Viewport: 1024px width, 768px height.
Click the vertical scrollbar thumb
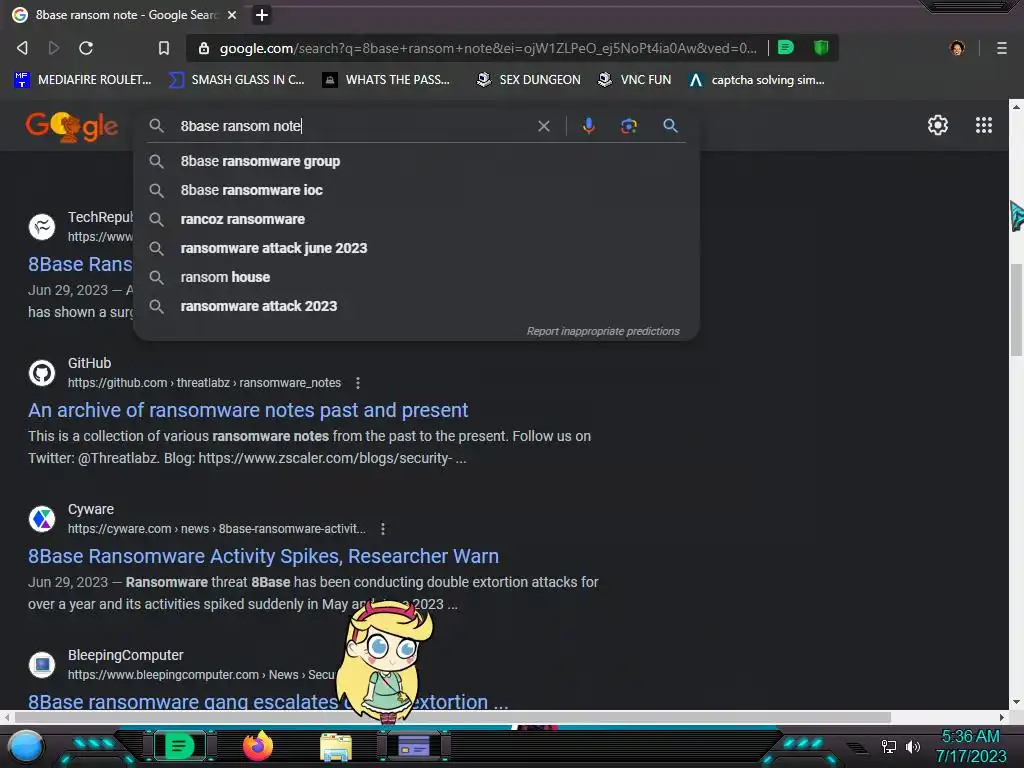click(x=1016, y=310)
